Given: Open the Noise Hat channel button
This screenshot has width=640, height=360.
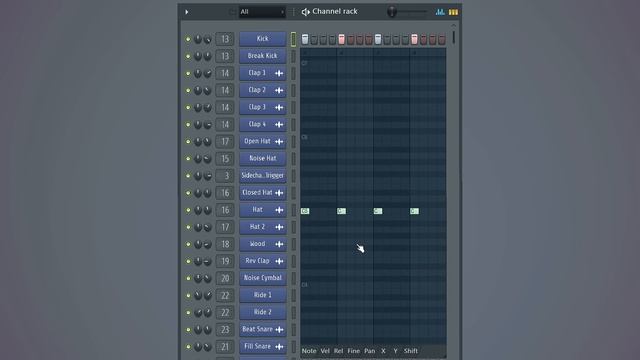Looking at the screenshot, I should tap(262, 158).
